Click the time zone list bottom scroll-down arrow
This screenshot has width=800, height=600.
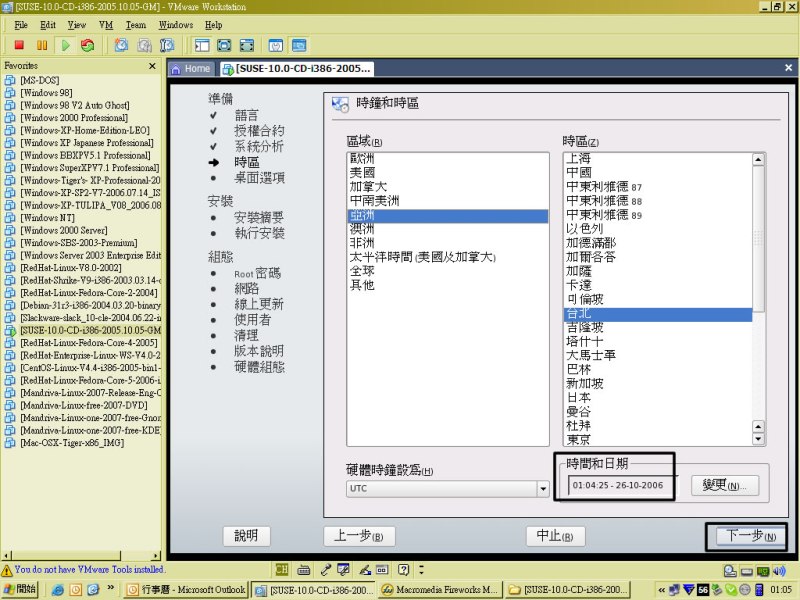759,439
